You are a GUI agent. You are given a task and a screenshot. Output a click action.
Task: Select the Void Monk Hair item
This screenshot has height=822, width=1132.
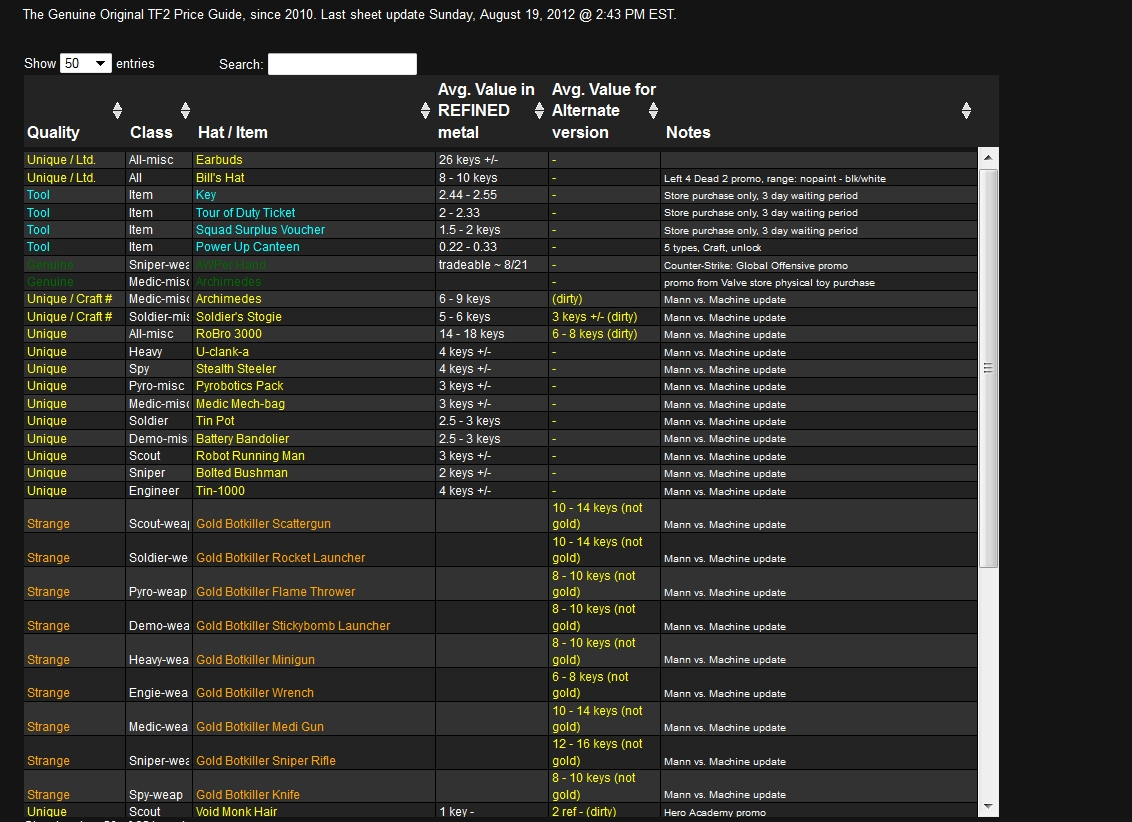click(x=238, y=811)
